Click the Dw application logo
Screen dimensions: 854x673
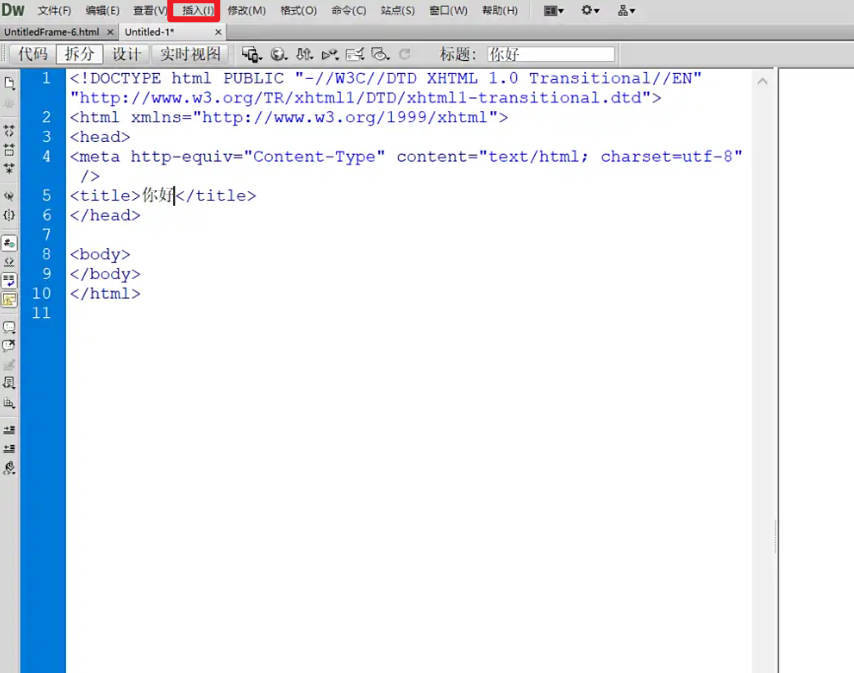coord(13,10)
